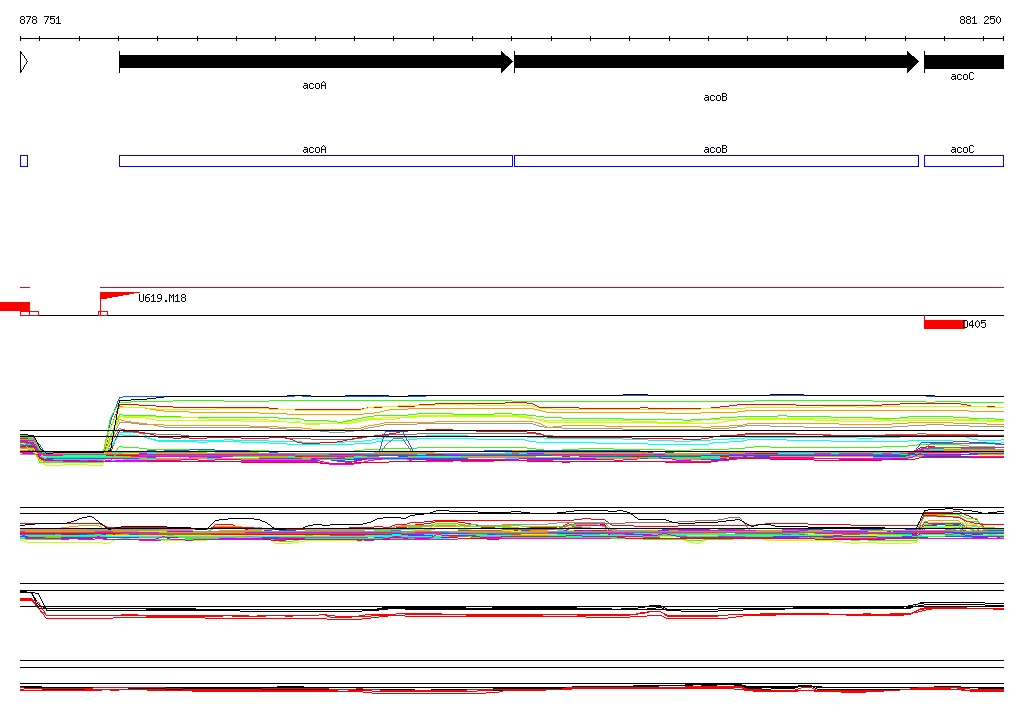Click the solid red block at left edge
Screen dimensions: 1024x714
click(x=15, y=306)
